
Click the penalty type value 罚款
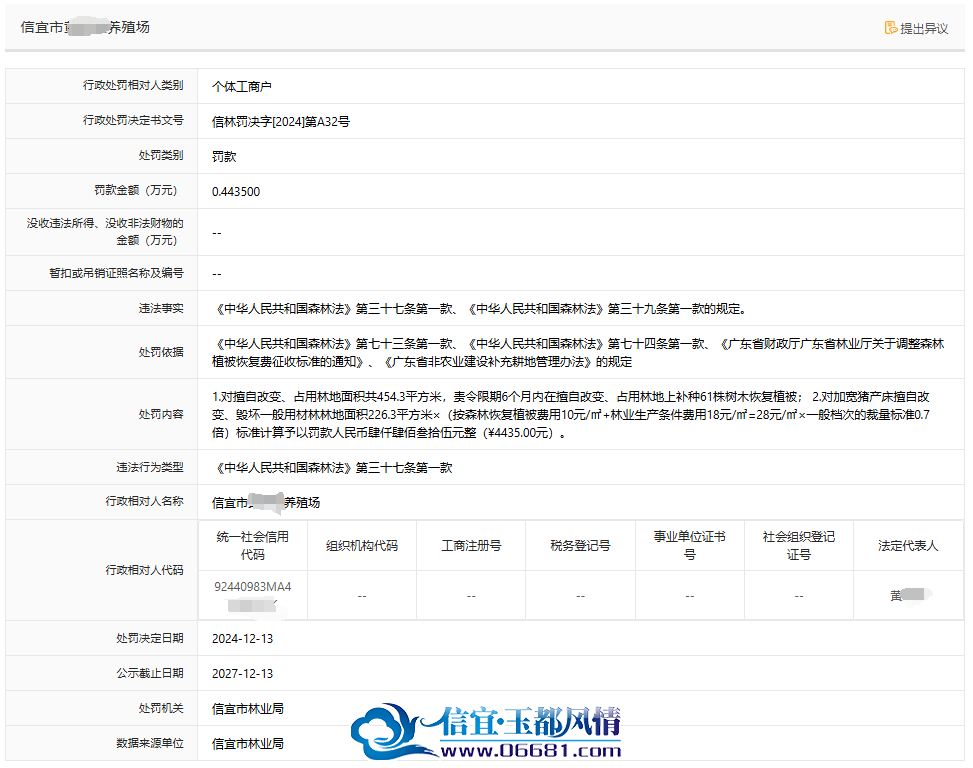(x=224, y=156)
